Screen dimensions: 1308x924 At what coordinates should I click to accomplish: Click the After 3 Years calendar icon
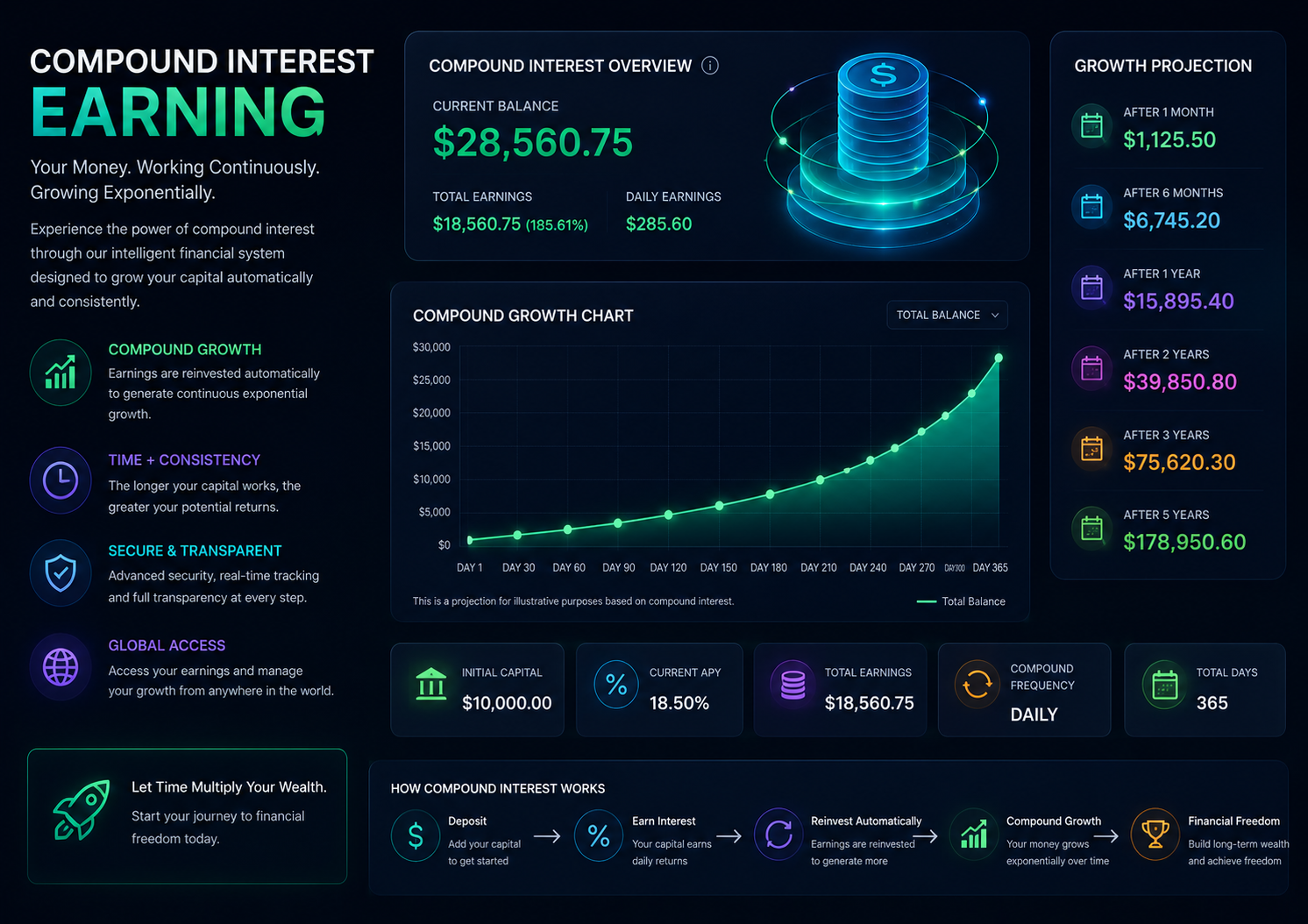click(x=1091, y=449)
